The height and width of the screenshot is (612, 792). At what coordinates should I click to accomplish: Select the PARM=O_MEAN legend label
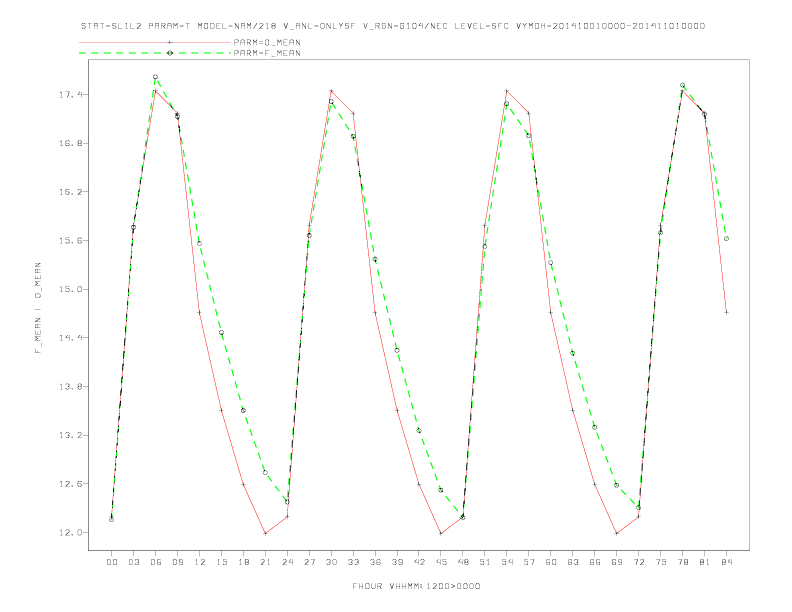click(x=267, y=42)
